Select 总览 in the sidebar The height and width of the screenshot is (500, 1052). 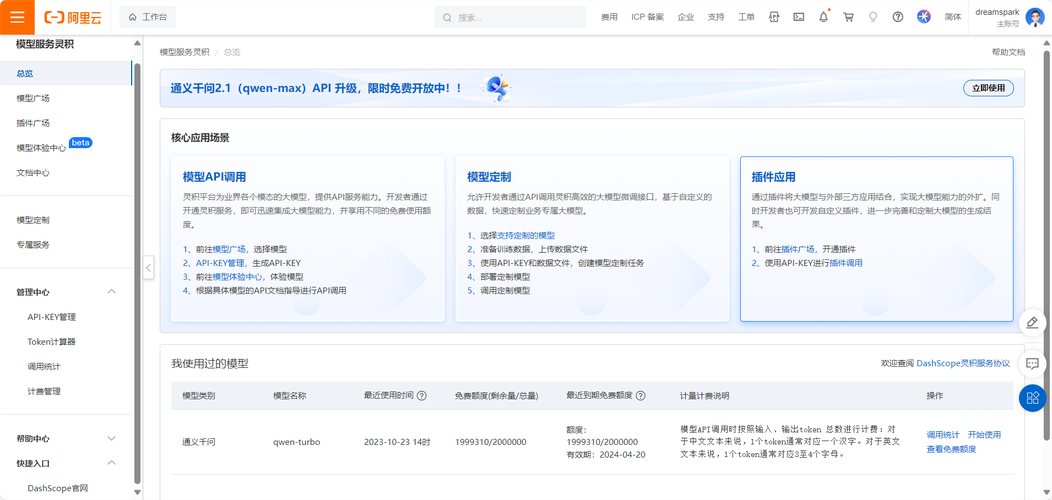(66, 73)
